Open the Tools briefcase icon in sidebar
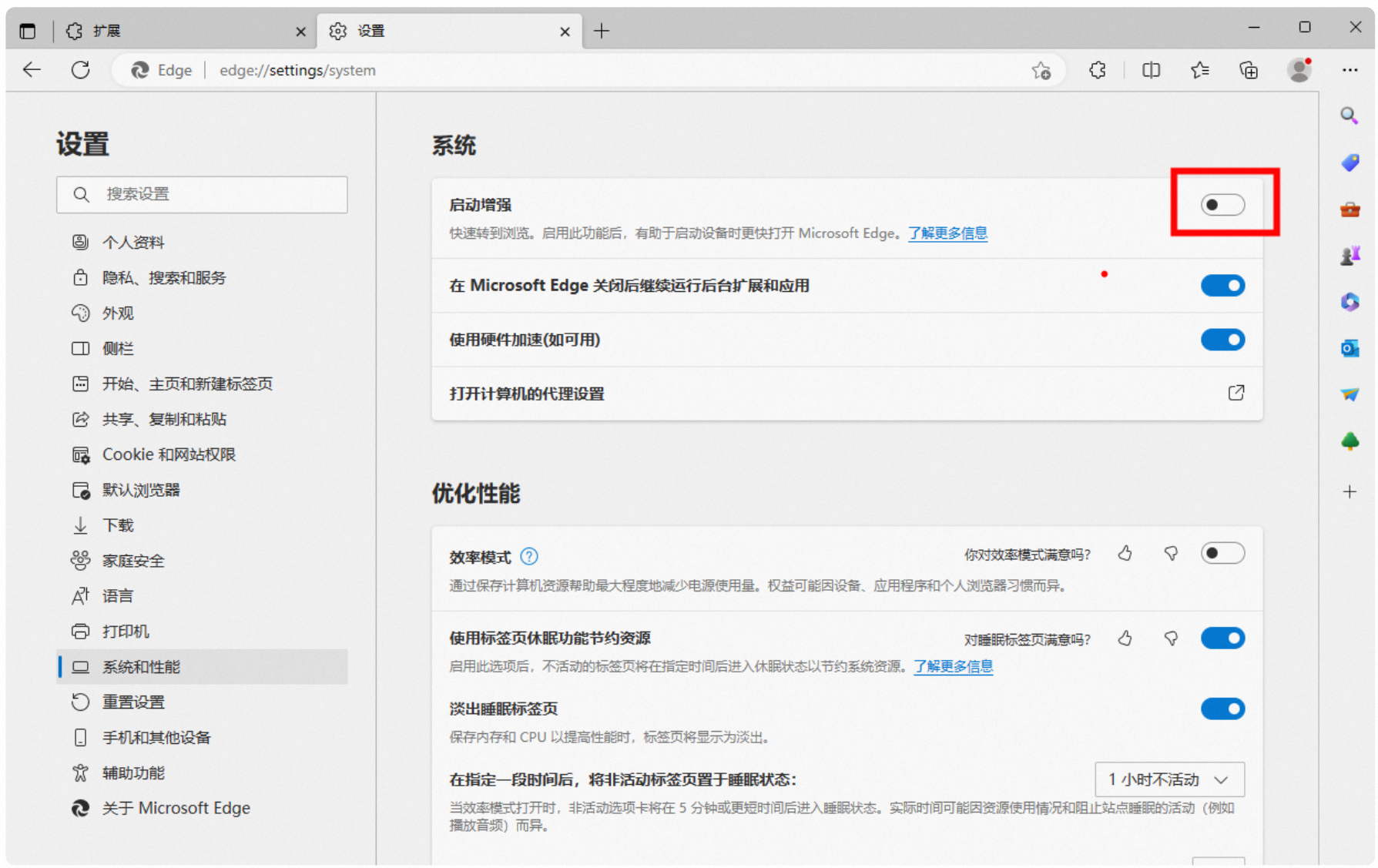 (x=1350, y=209)
